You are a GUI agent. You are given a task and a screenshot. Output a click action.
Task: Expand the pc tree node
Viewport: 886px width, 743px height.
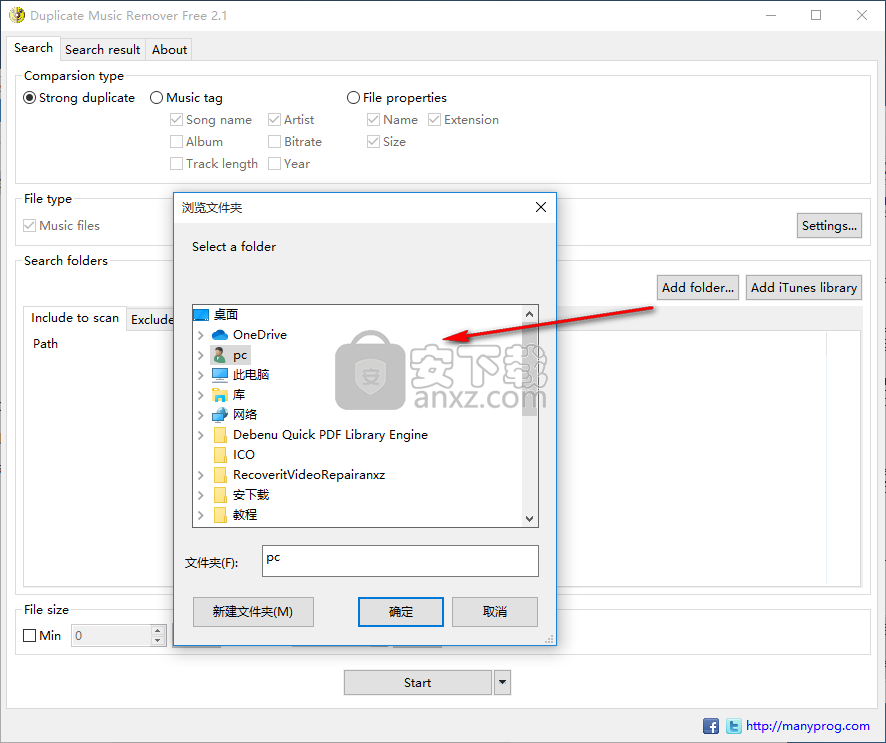point(201,355)
